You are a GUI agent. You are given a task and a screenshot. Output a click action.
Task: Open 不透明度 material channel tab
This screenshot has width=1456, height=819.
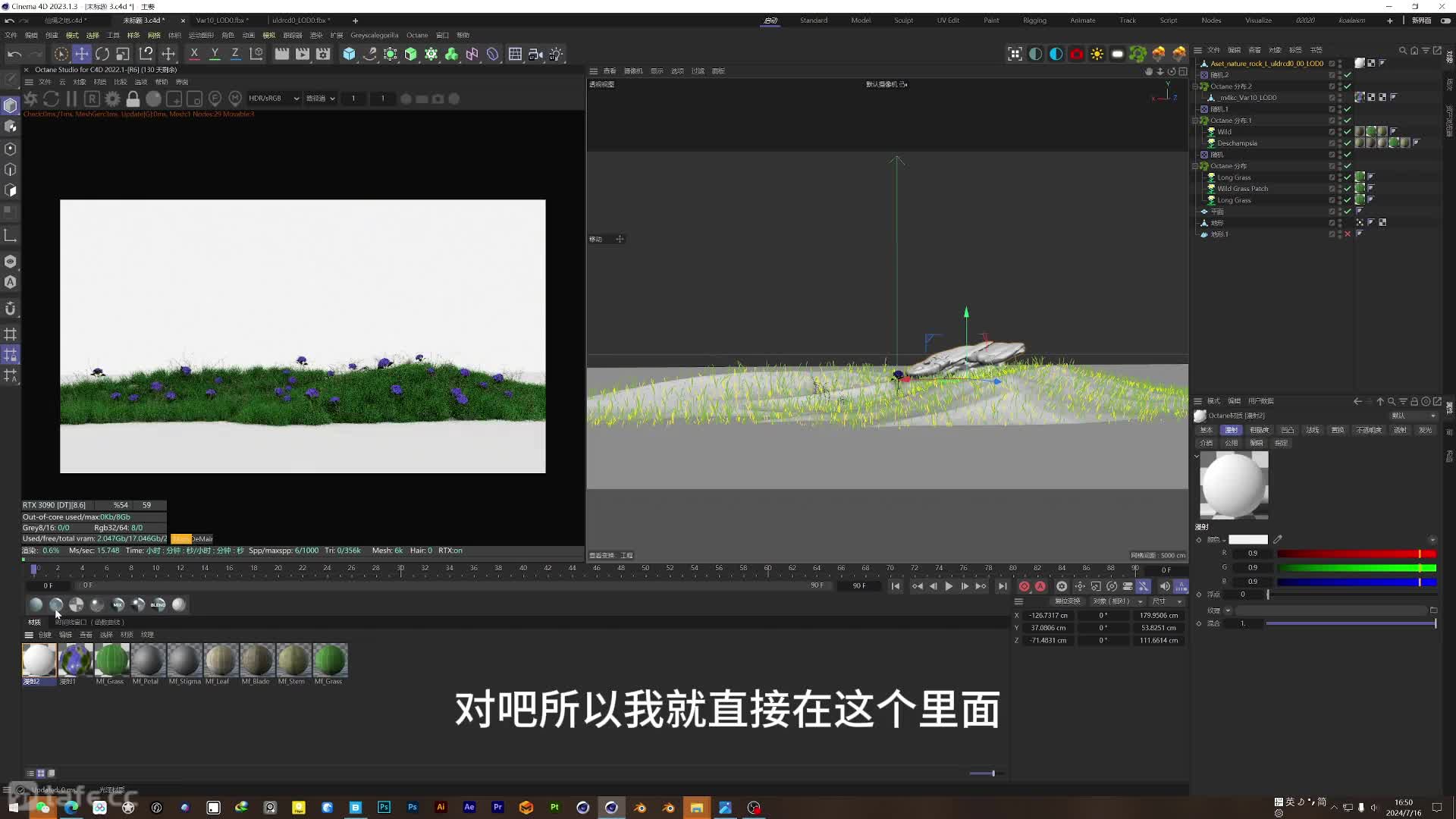pos(1369,430)
